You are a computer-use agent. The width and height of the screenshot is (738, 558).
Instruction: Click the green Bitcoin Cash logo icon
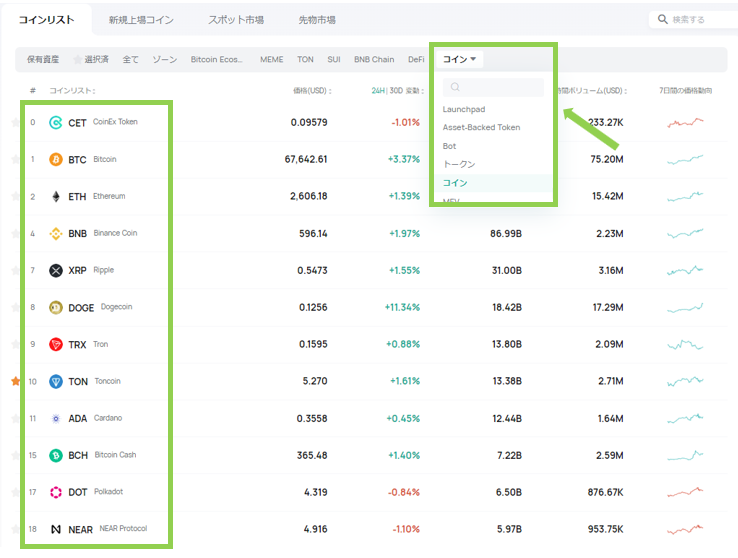click(56, 455)
